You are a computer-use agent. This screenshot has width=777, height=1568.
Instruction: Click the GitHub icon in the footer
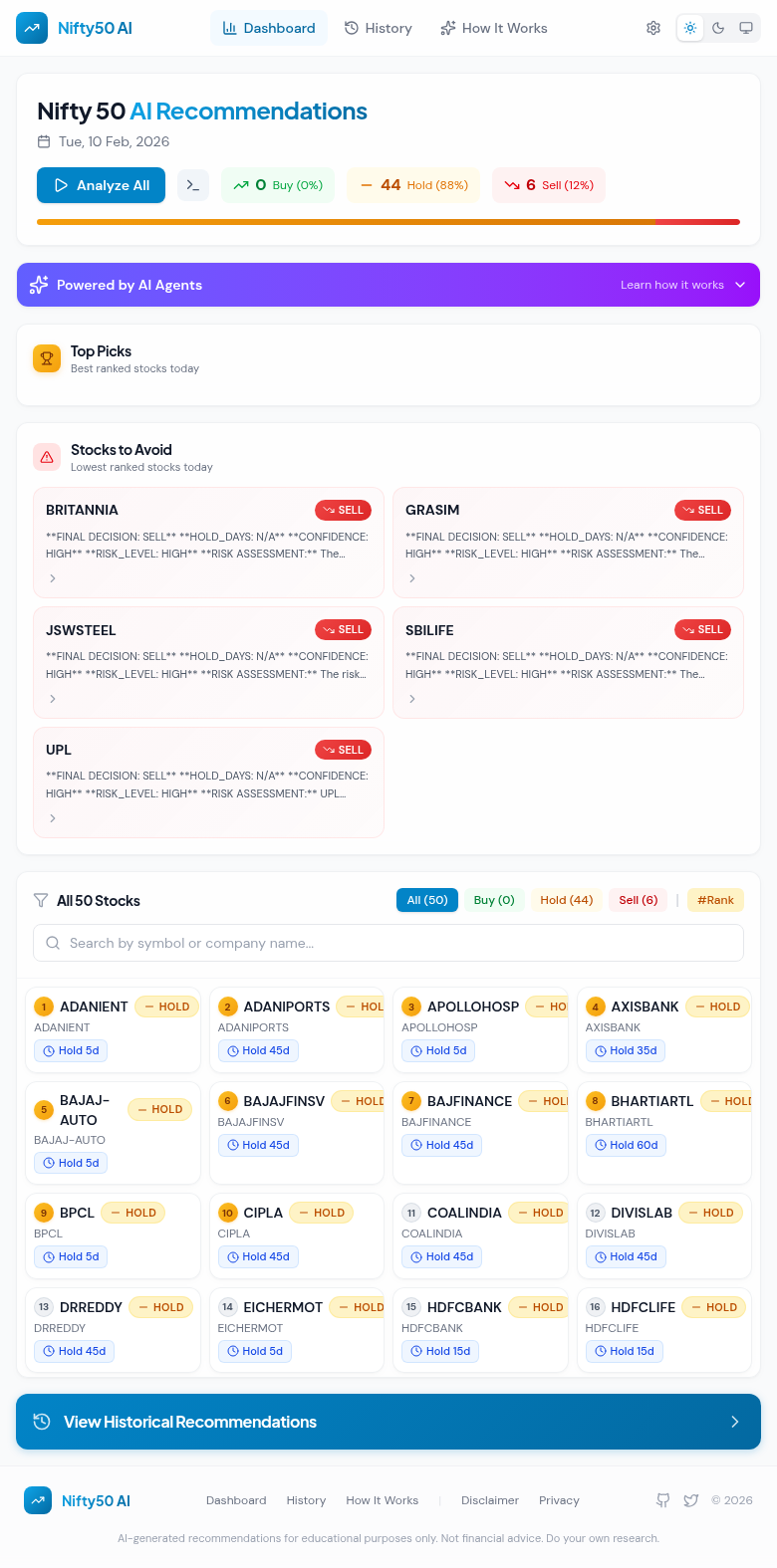tap(662, 1500)
